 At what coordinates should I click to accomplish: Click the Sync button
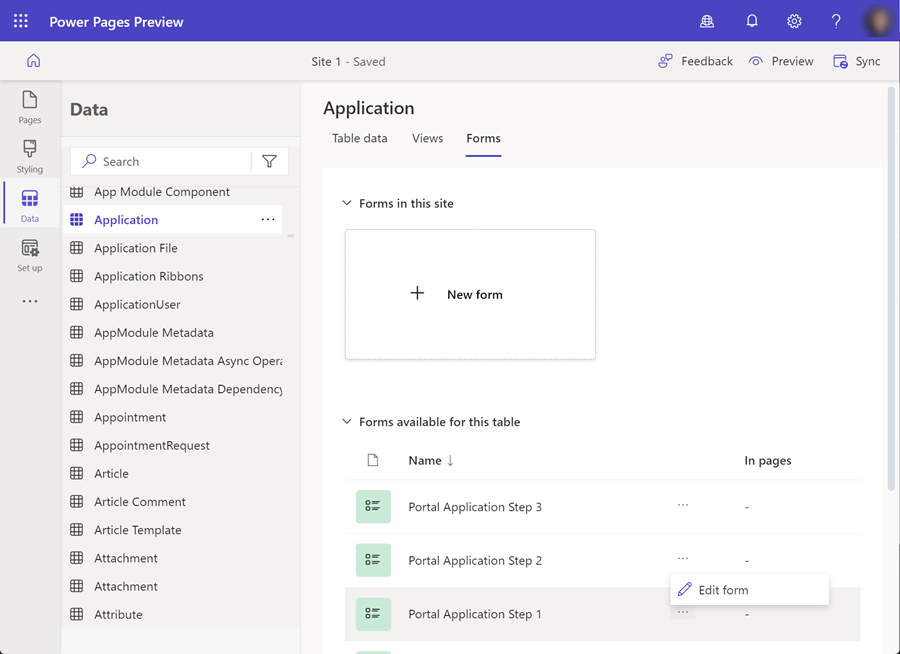pos(857,61)
